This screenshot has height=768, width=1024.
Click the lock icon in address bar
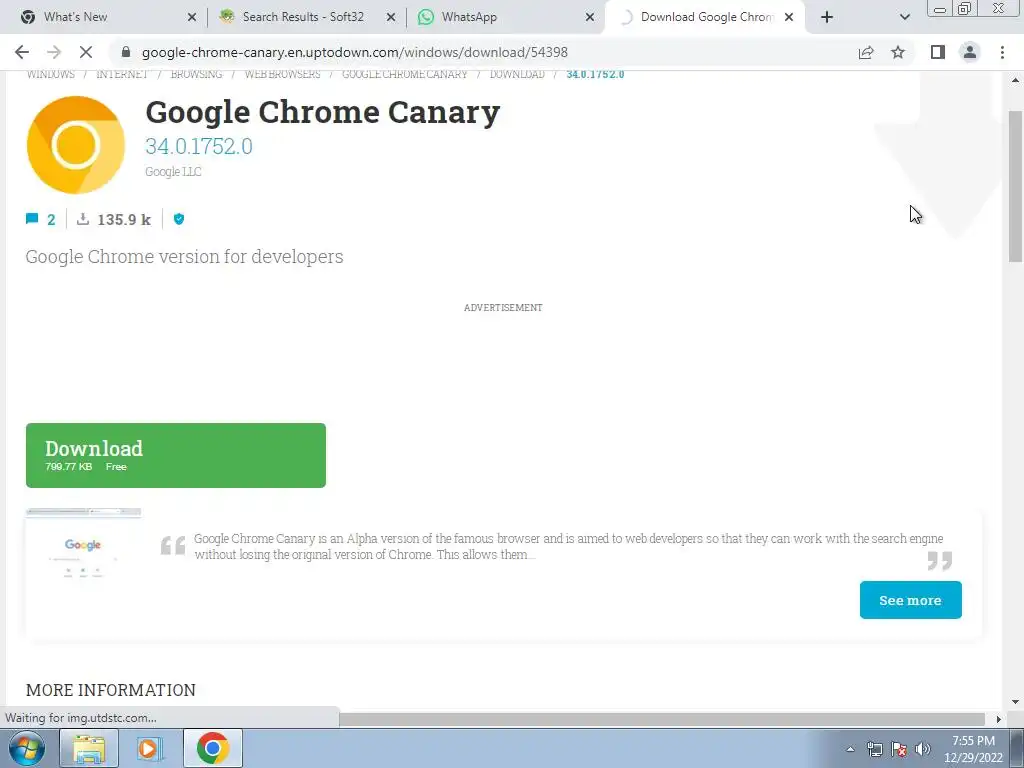pos(126,52)
